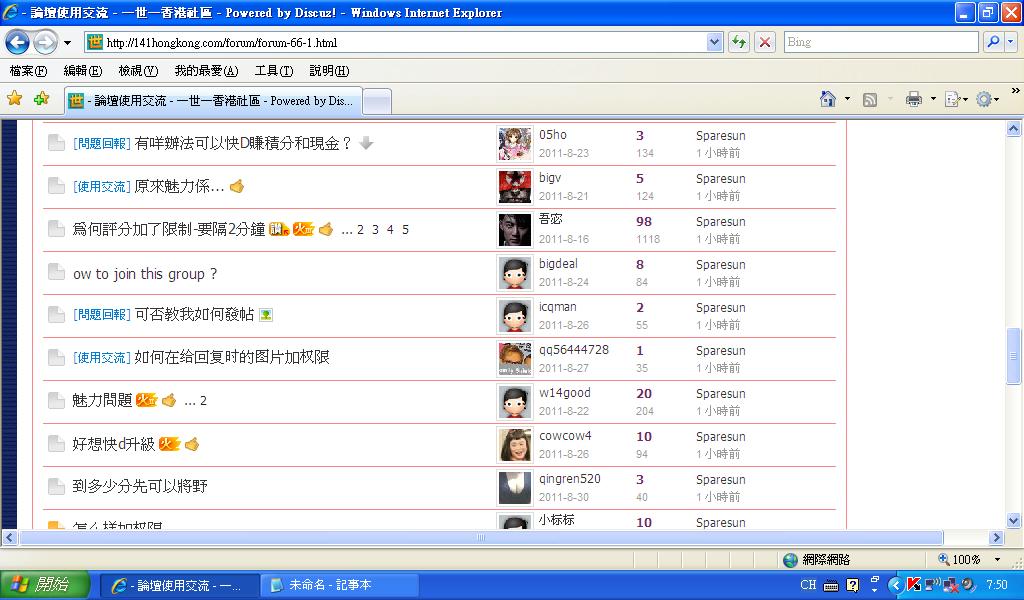This screenshot has height=600, width=1024.
Task: Open the Kaspersky tray icon
Action: pyautogui.click(x=913, y=585)
